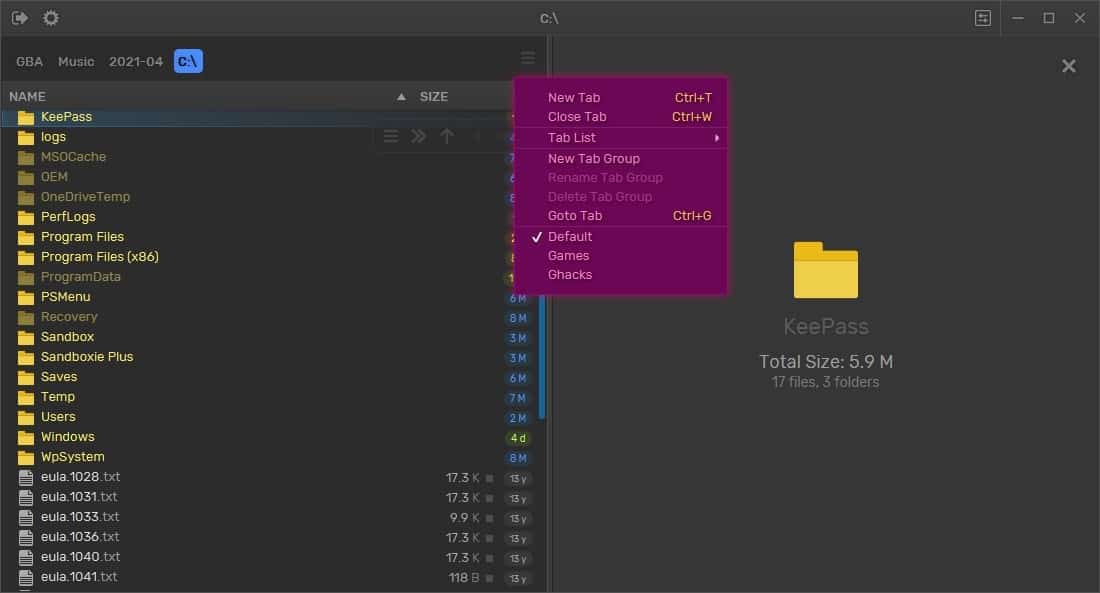
Task: Create a New Tab Group
Action: tap(593, 158)
